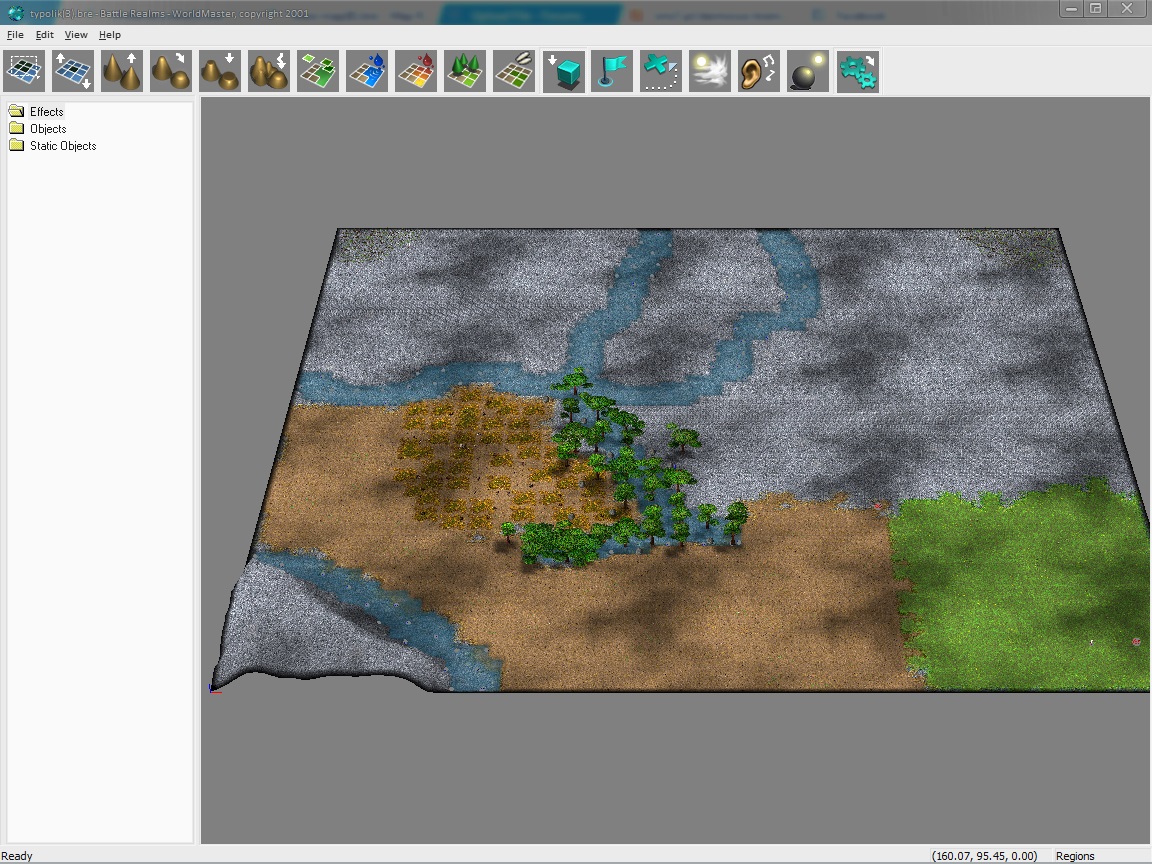1152x864 pixels.
Task: Click the coordinates readout (160.07, 95.45, 0.00)
Action: click(984, 856)
